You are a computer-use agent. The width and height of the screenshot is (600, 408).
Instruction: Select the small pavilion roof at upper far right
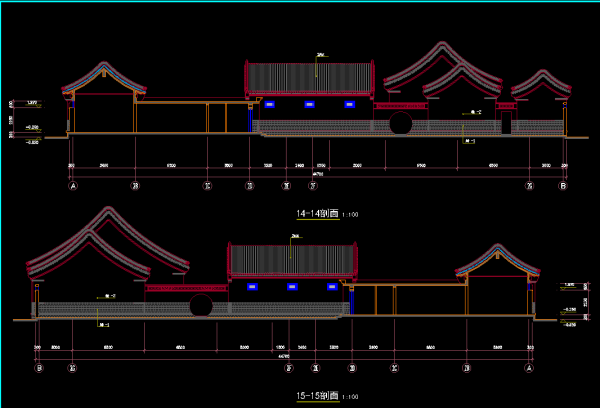point(541,84)
